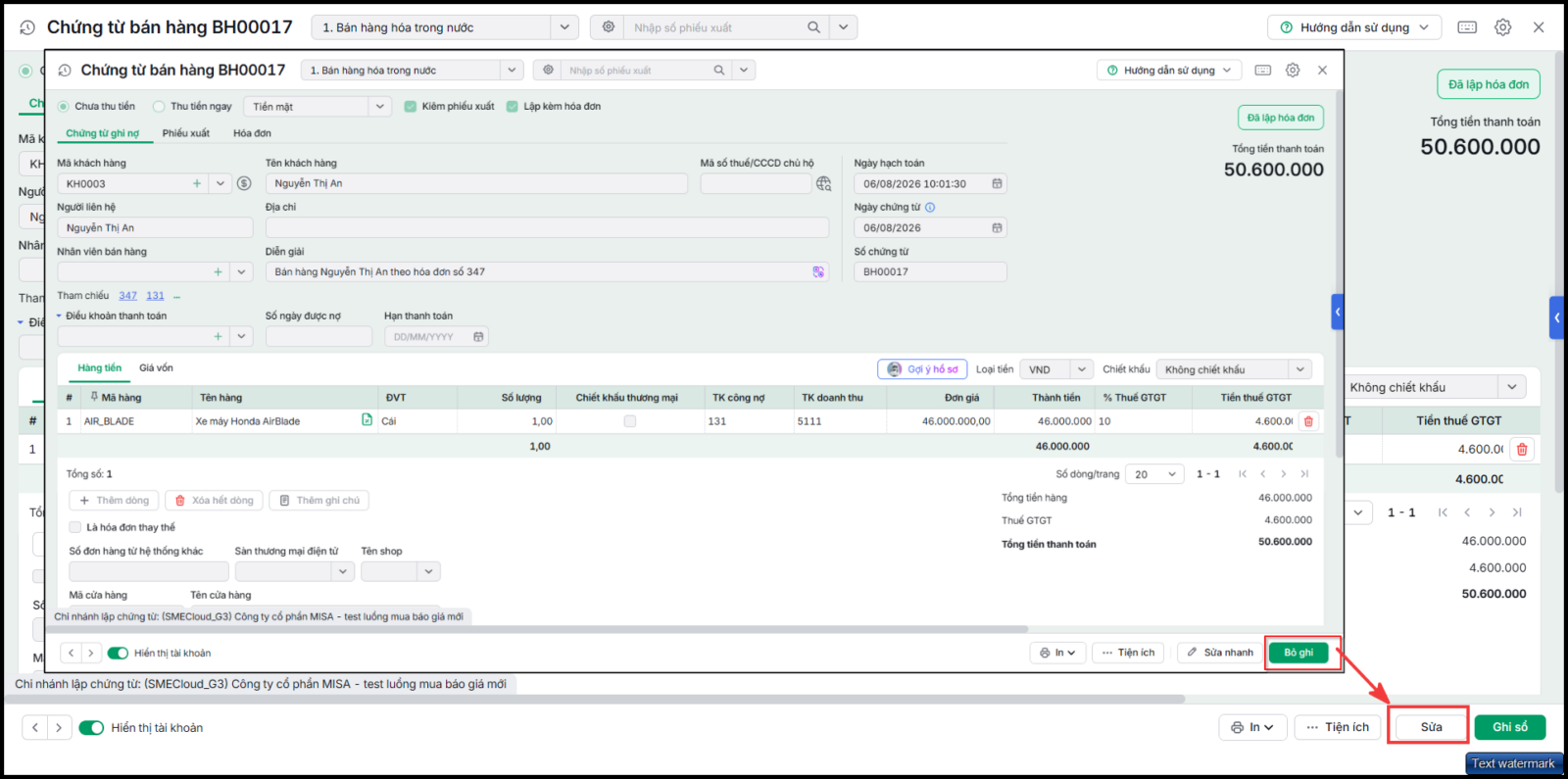Click the Diễn giải description field
Screen dimensions: 1568x779
(x=547, y=271)
